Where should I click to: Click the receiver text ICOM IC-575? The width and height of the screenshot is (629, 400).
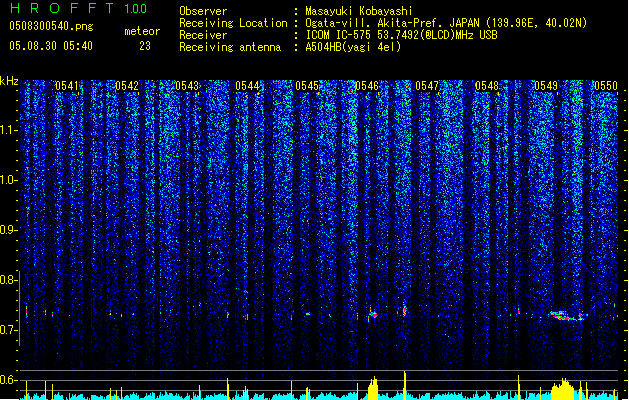pos(401,35)
